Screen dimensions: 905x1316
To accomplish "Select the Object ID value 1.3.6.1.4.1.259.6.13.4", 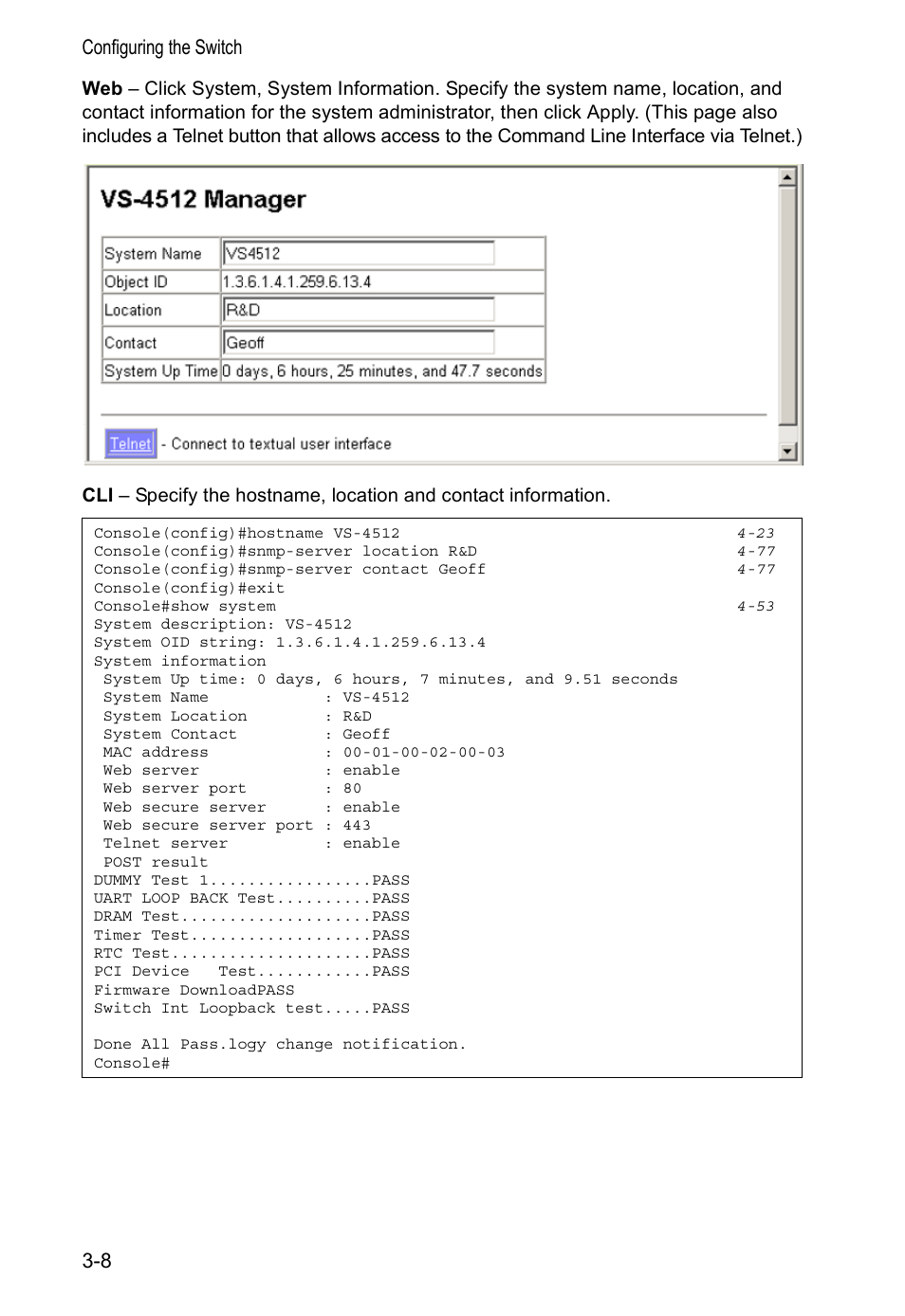I will click(297, 282).
